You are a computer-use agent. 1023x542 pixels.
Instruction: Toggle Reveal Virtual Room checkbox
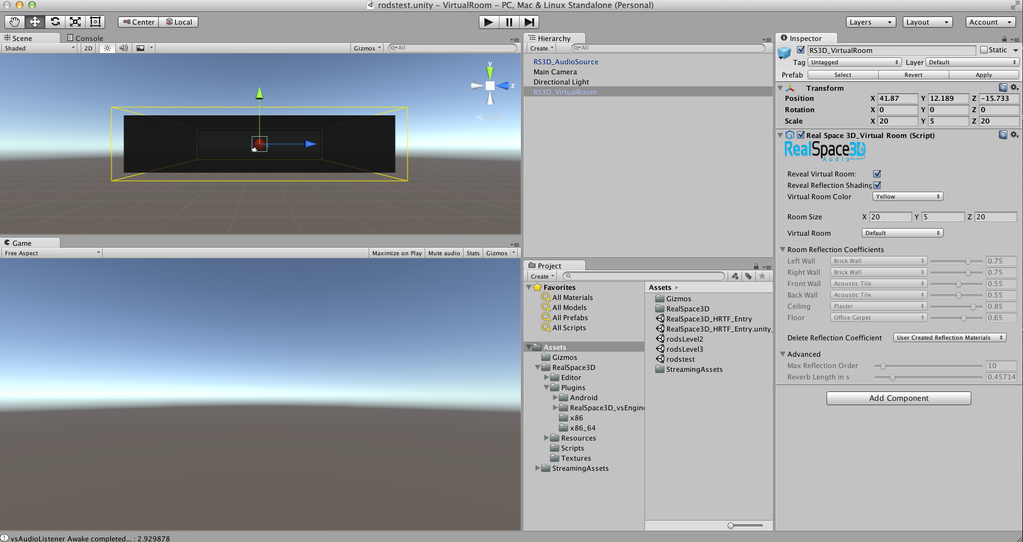tap(877, 174)
